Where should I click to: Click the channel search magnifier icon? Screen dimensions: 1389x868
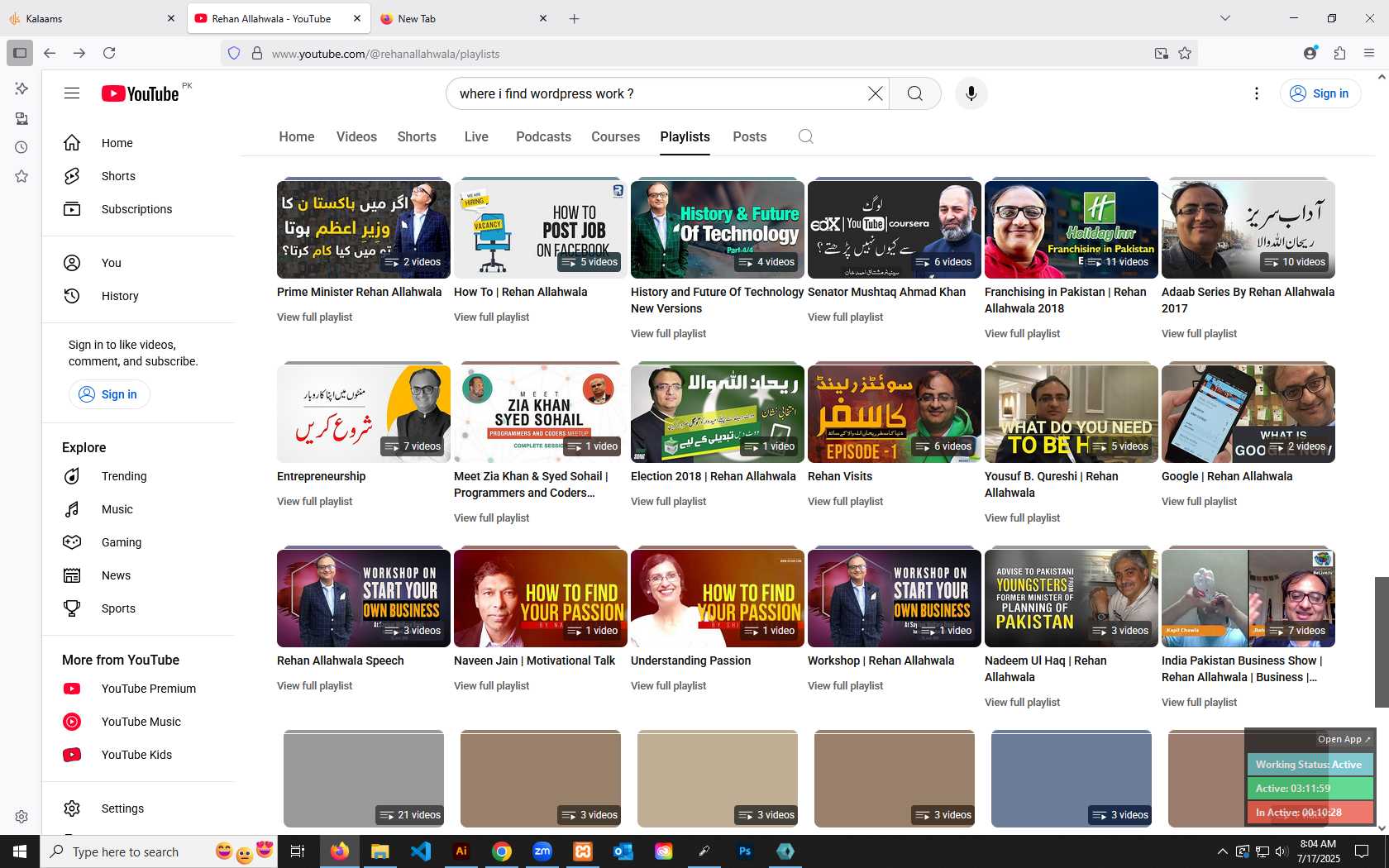tap(805, 136)
